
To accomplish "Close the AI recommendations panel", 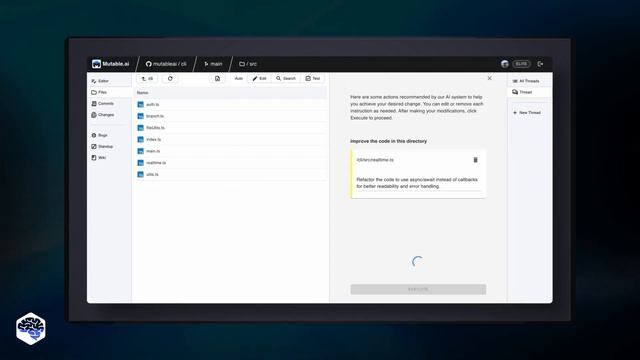I will (489, 78).
